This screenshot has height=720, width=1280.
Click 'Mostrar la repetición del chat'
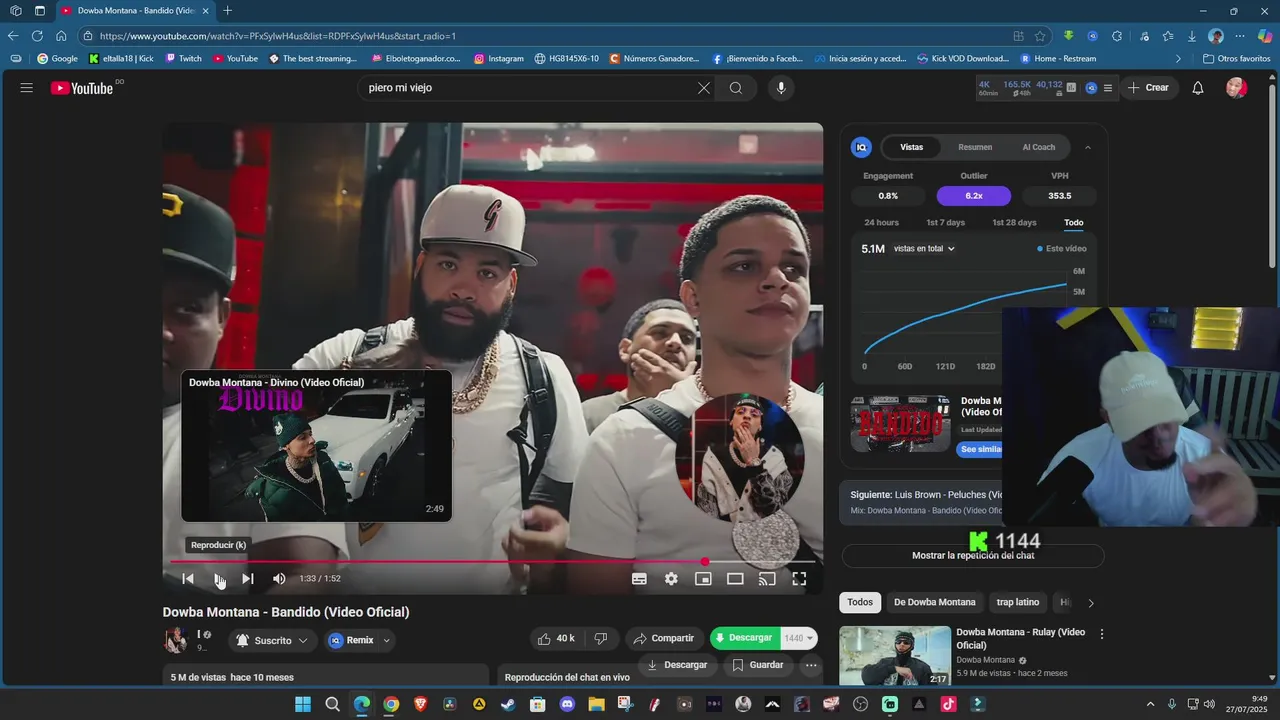tap(972, 555)
